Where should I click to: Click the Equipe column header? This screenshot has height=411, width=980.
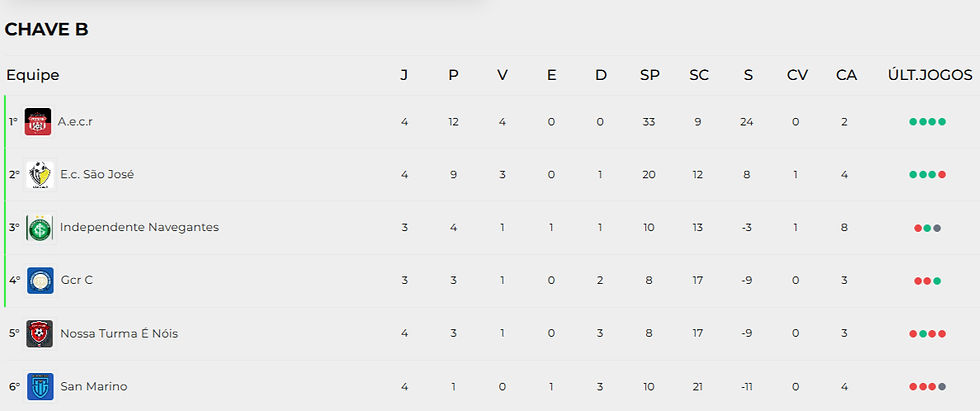coord(32,75)
